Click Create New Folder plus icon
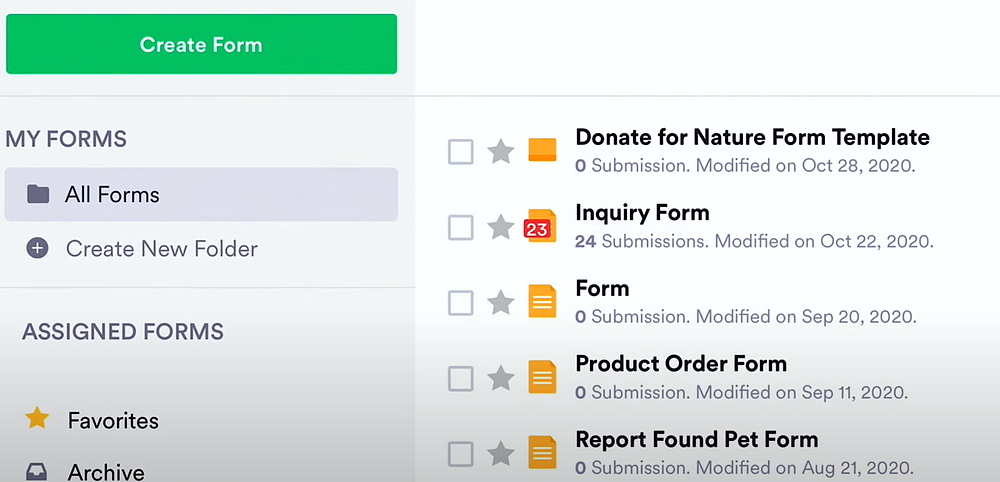This screenshot has height=482, width=1000. [38, 249]
